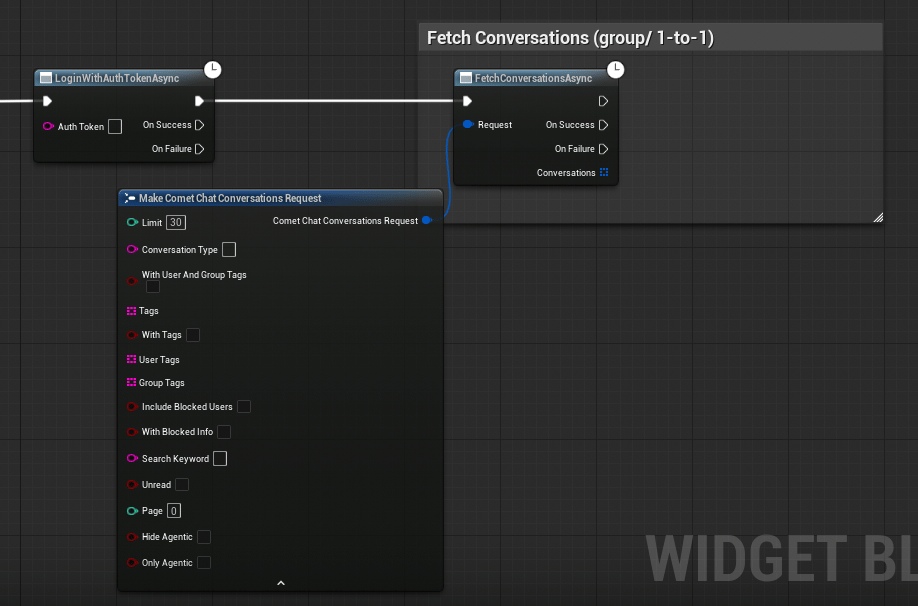Click the Auth Token string pin
The height and width of the screenshot is (606, 918).
[48, 126]
